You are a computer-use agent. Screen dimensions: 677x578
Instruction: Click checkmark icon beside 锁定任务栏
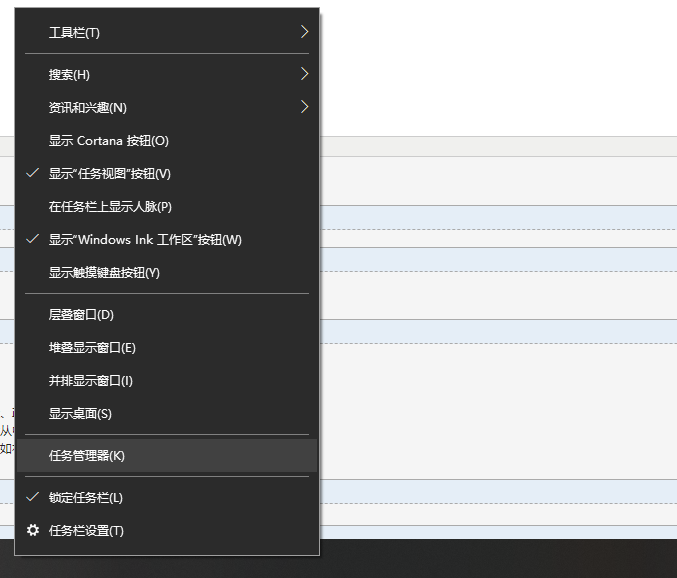tap(33, 497)
